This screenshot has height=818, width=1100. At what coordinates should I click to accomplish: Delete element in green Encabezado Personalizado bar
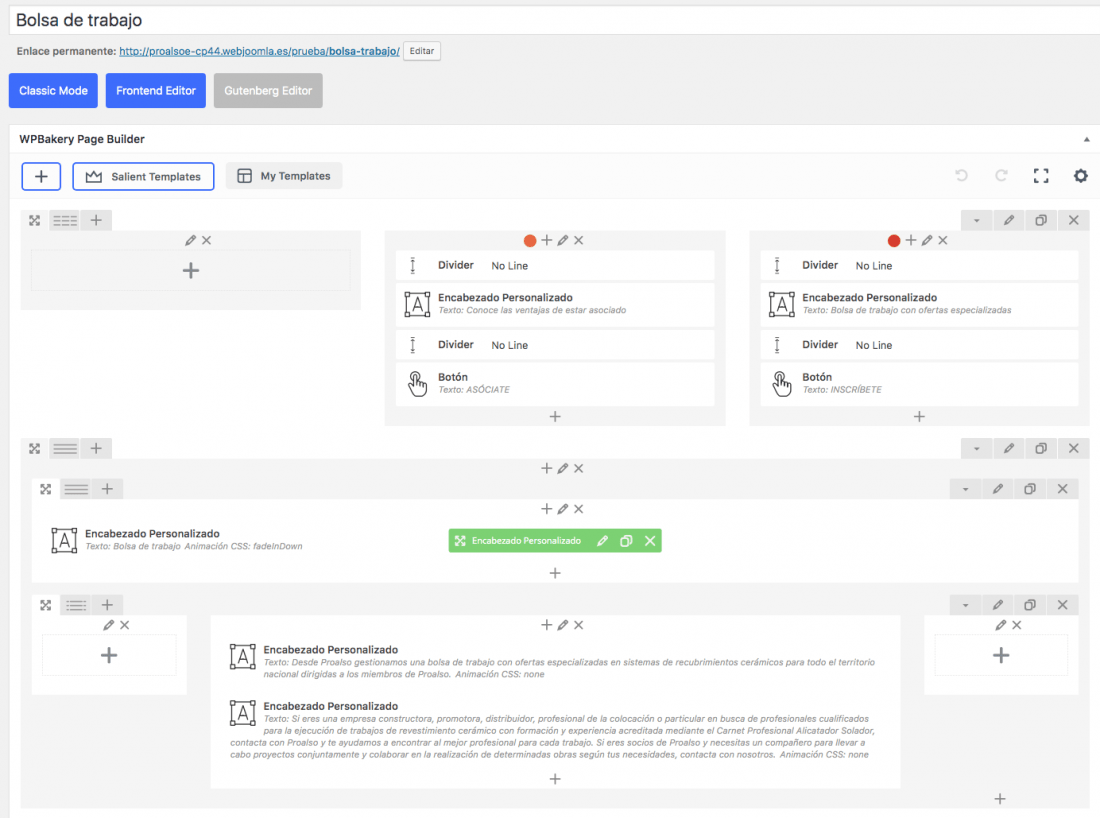pos(650,541)
